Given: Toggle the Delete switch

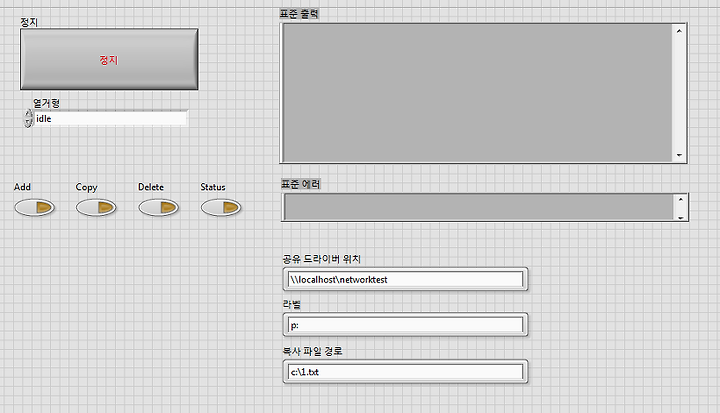Looking at the screenshot, I should [158, 208].
